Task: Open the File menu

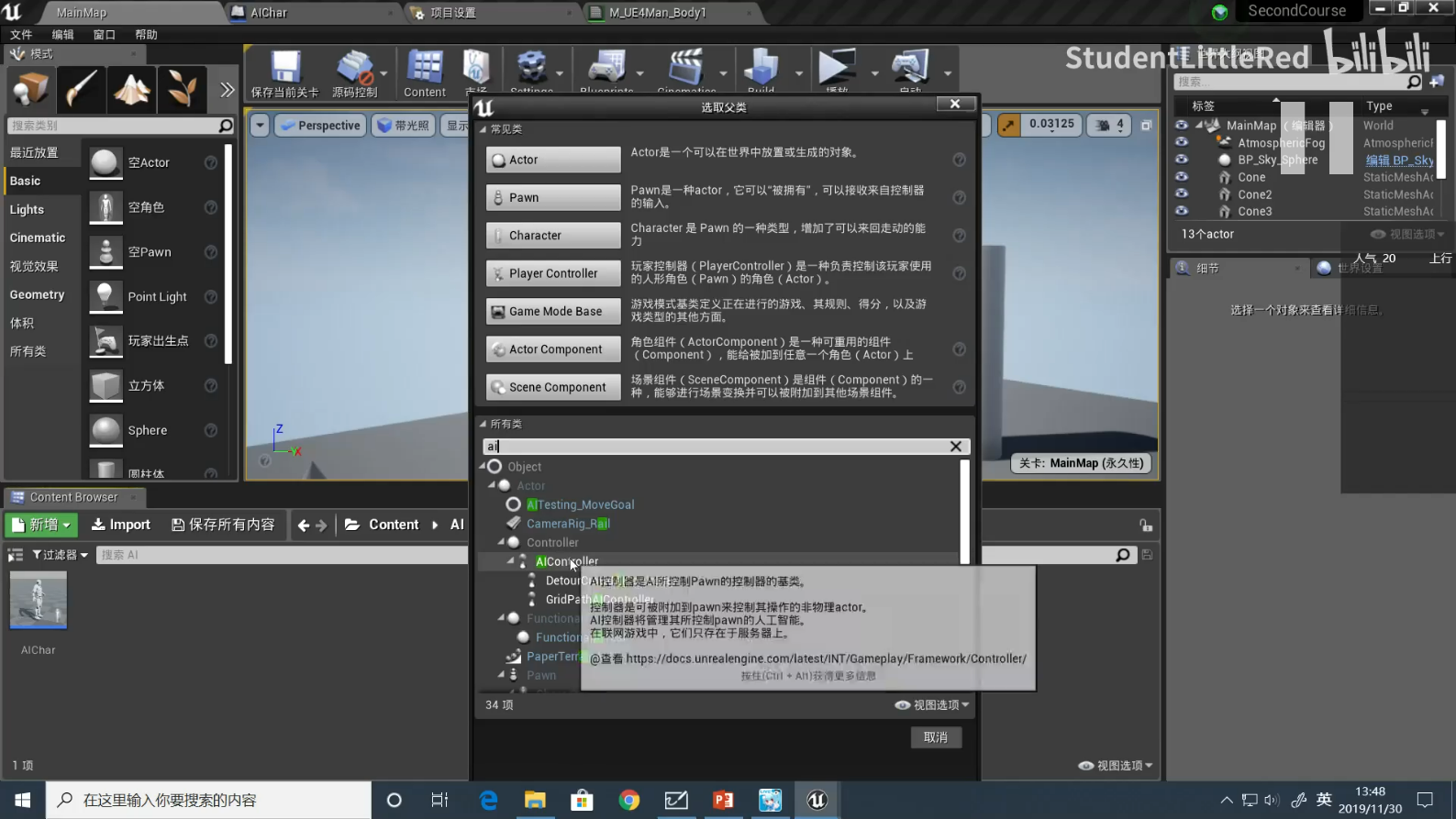Action: point(21,35)
